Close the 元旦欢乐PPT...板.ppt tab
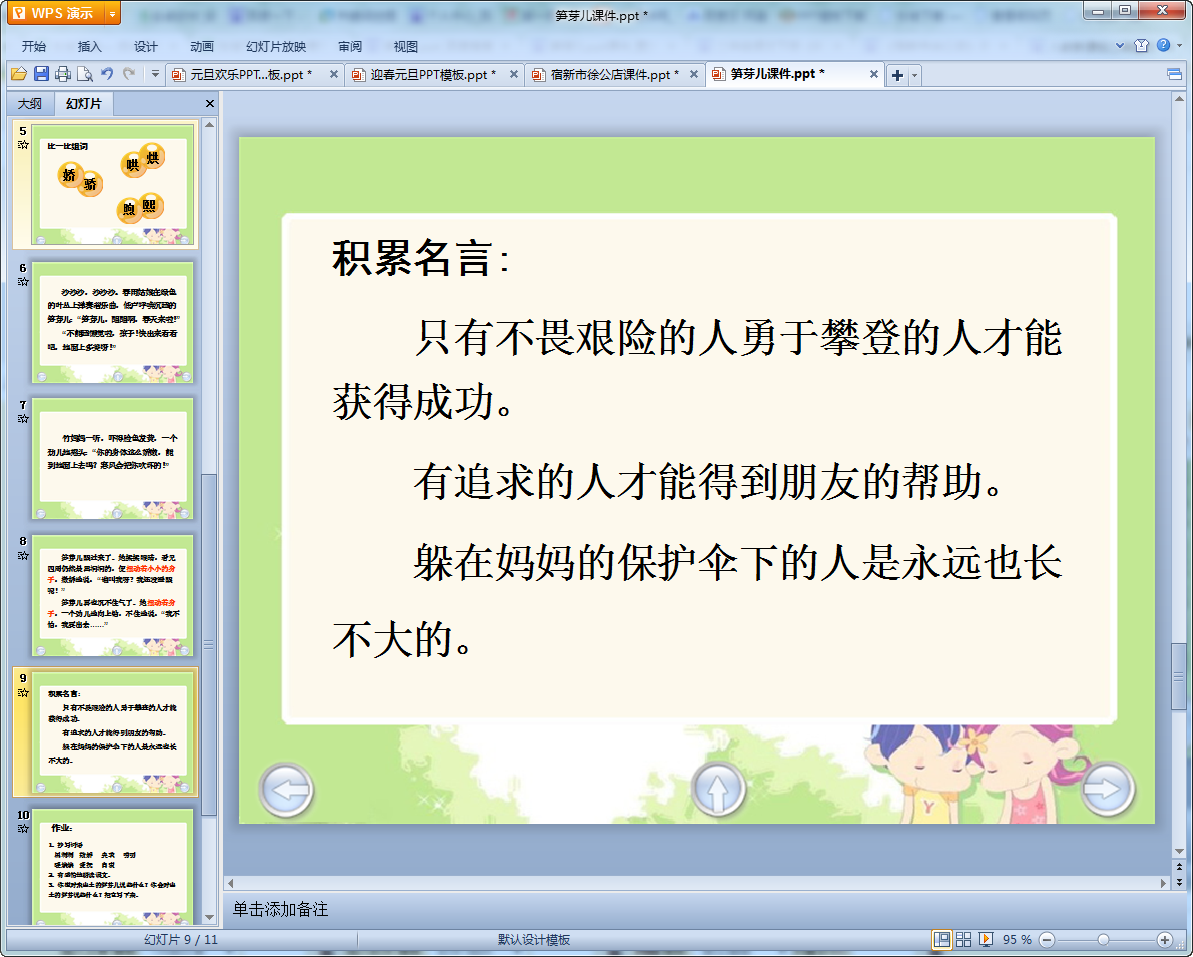Viewport: 1193px width, 957px height. click(x=333, y=75)
